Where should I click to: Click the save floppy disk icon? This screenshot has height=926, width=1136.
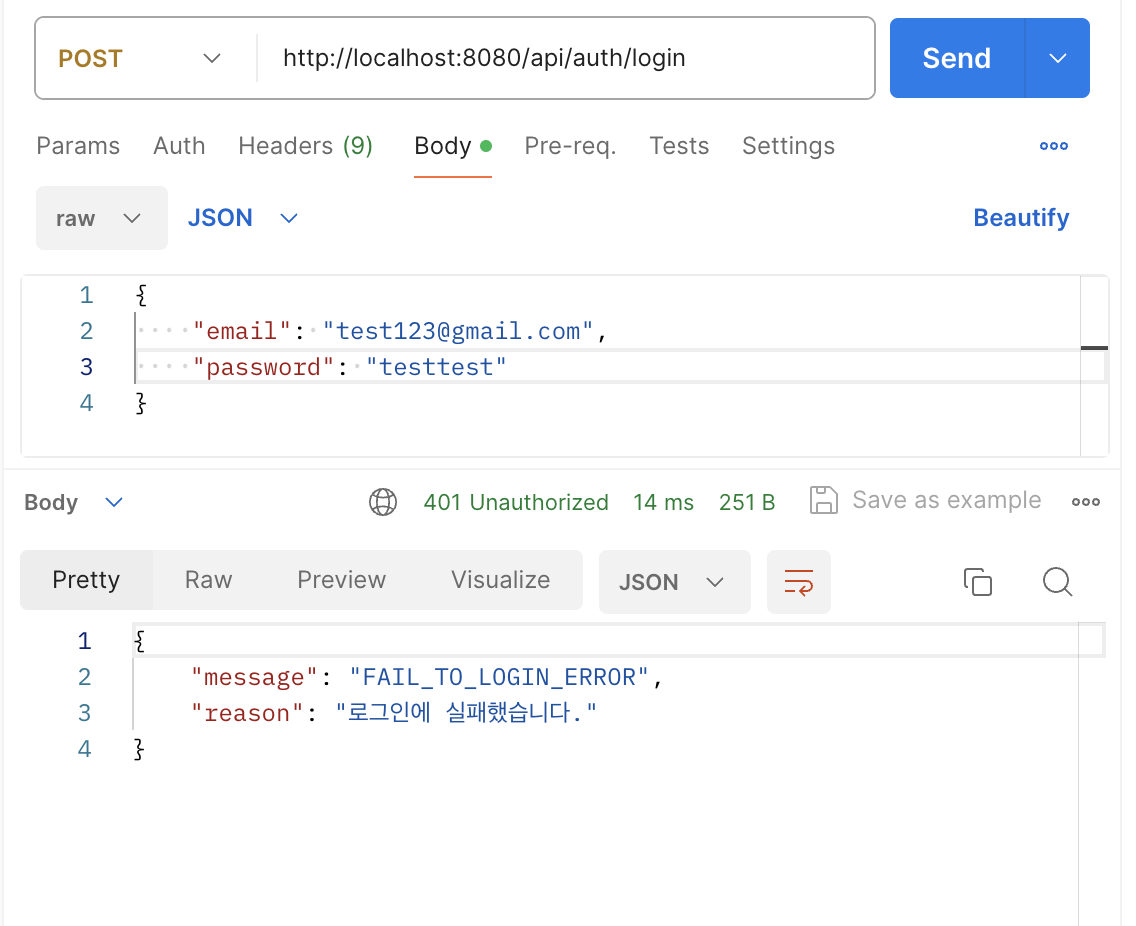click(x=823, y=501)
